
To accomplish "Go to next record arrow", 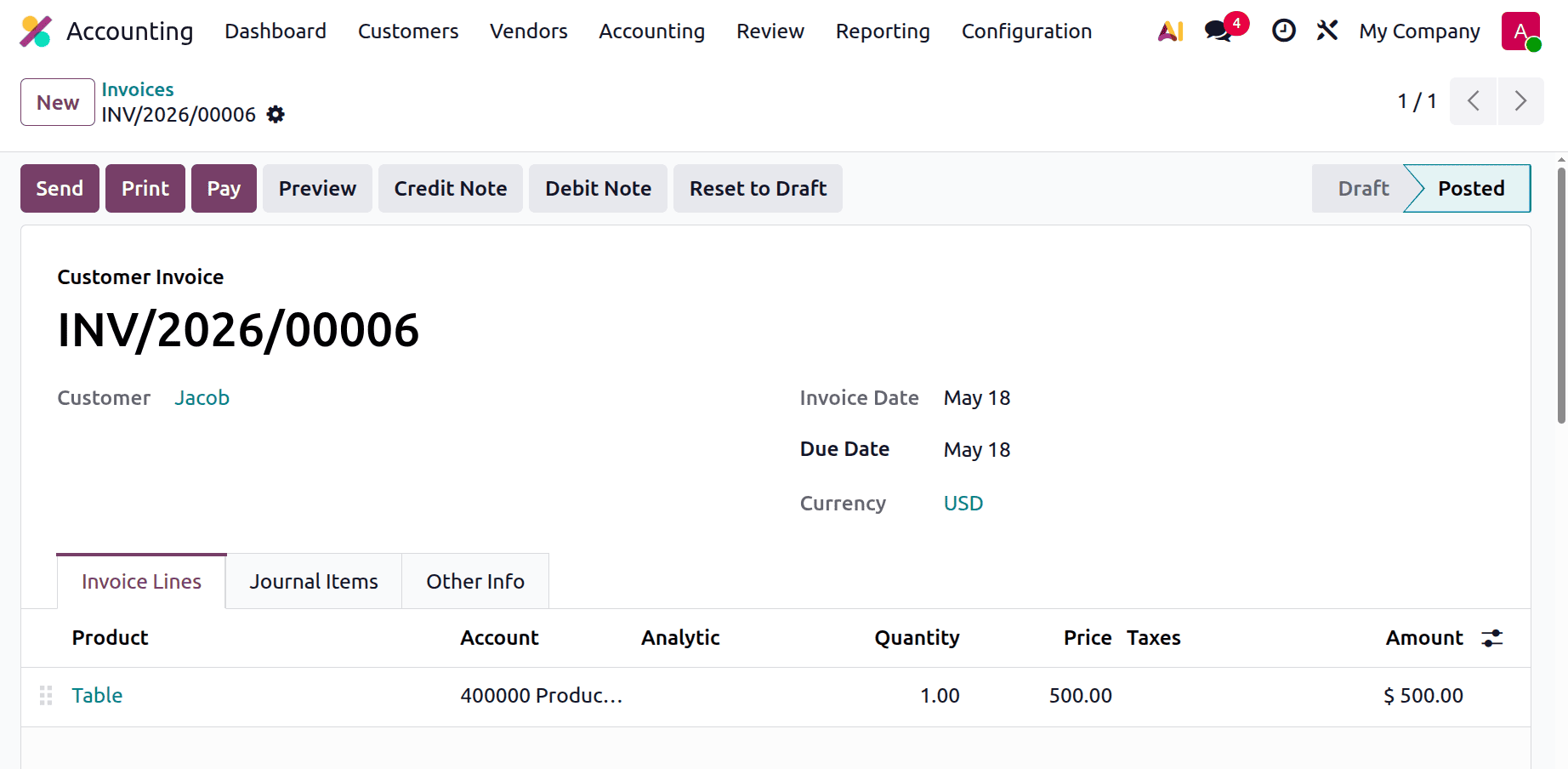I will pos(1520,101).
